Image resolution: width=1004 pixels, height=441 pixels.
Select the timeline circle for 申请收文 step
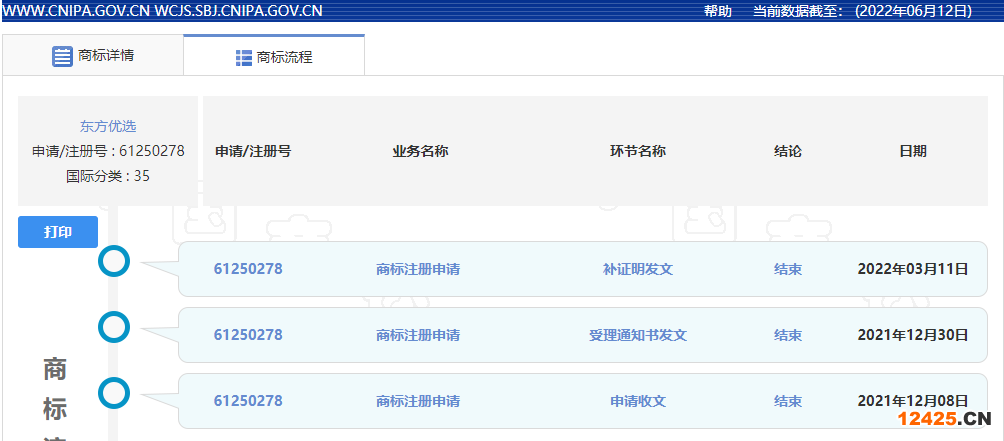tap(115, 393)
